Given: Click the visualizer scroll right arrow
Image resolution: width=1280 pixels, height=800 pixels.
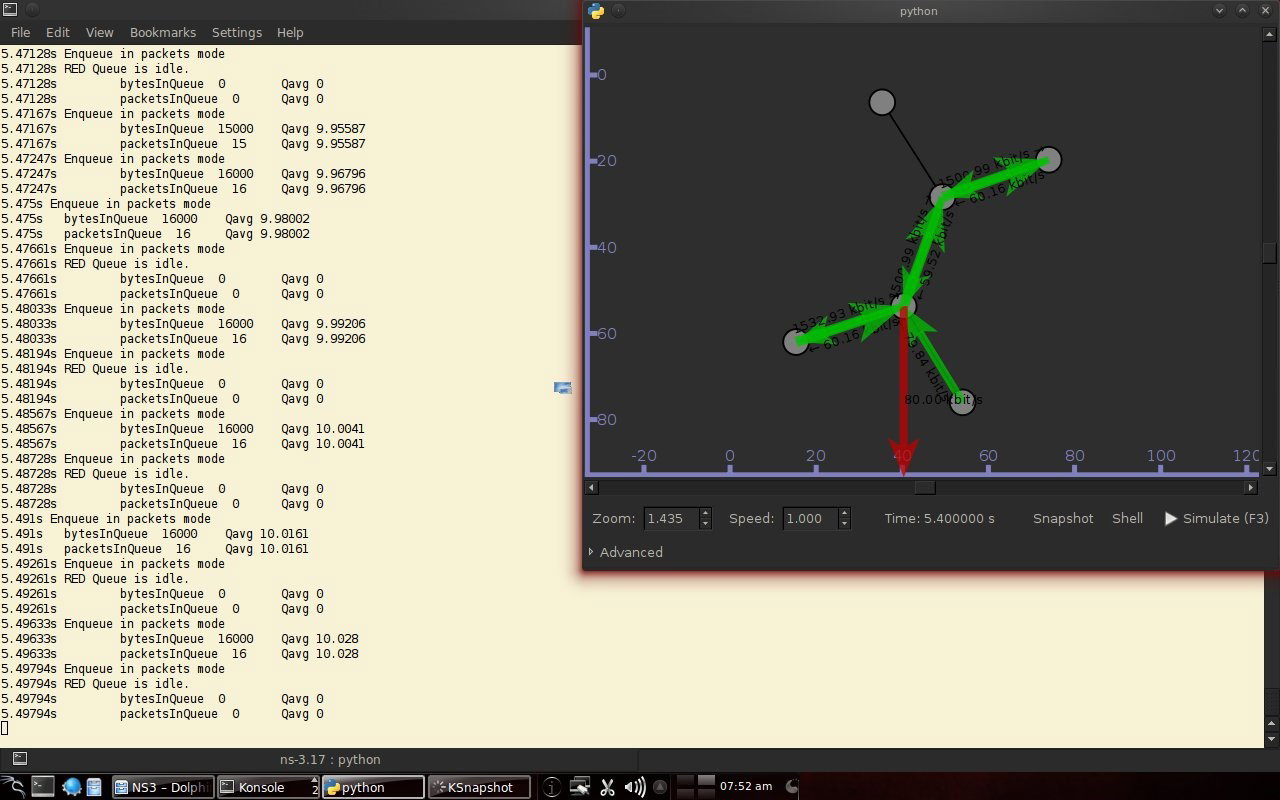Looking at the screenshot, I should coord(1250,487).
